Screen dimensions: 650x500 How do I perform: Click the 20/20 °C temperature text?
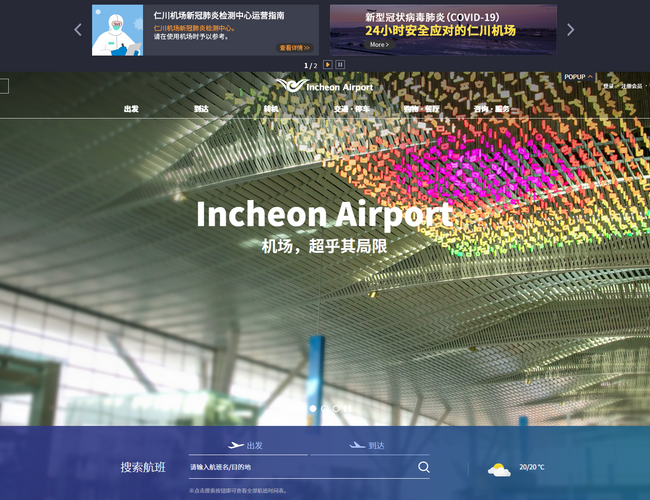click(x=531, y=467)
